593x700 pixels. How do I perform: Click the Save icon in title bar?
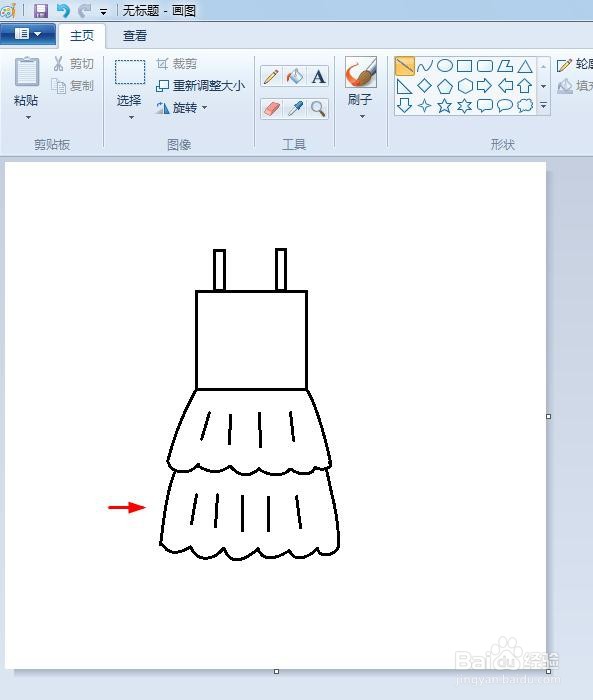tap(41, 10)
